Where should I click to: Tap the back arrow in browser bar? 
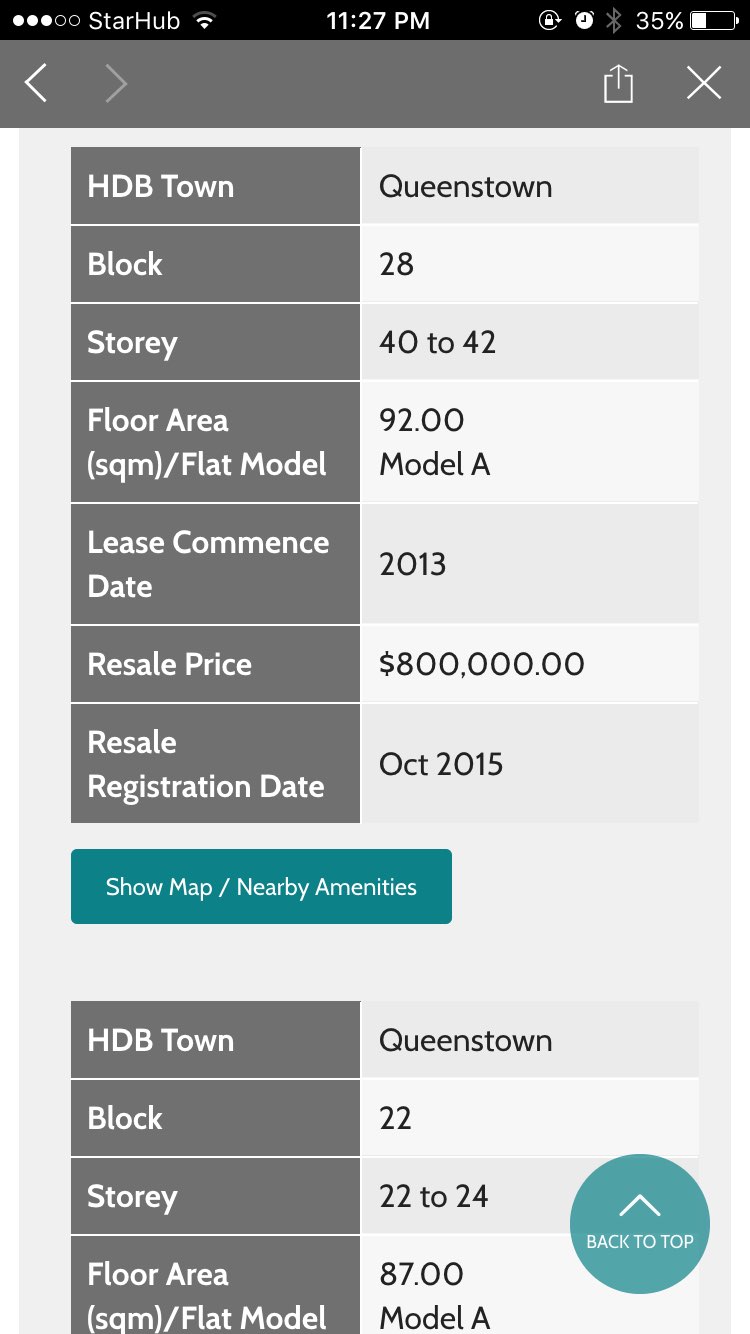36,84
